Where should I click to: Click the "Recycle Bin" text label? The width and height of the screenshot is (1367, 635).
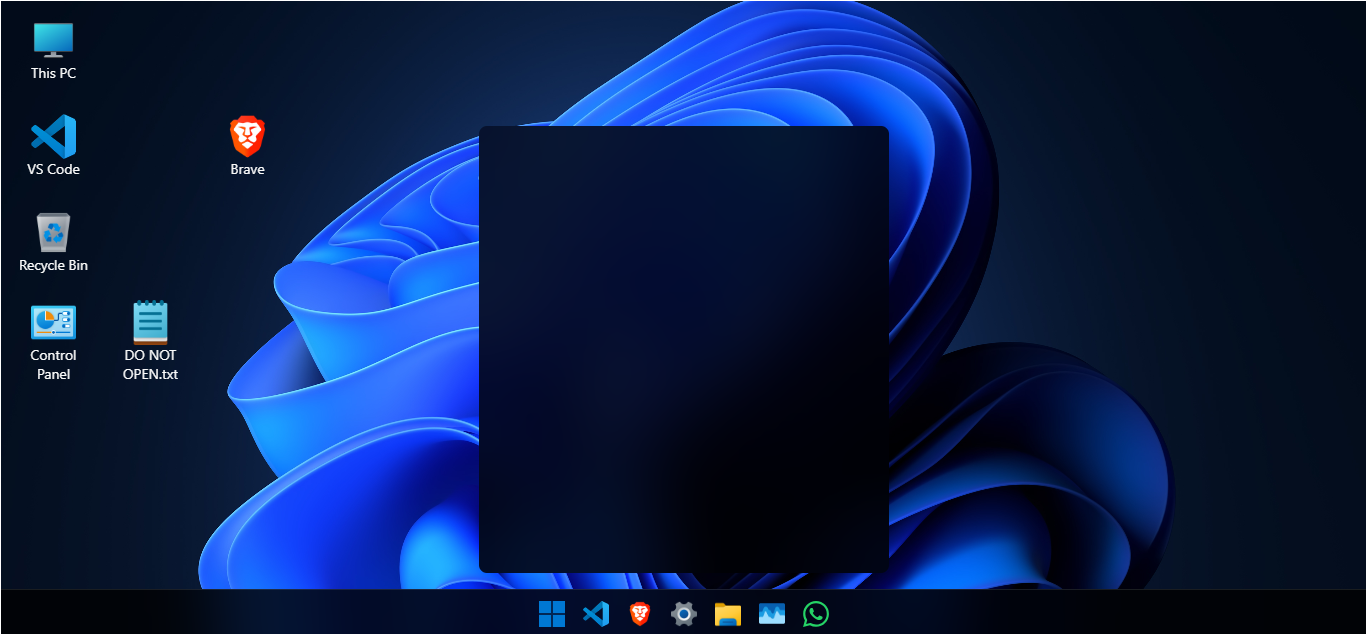coord(53,265)
